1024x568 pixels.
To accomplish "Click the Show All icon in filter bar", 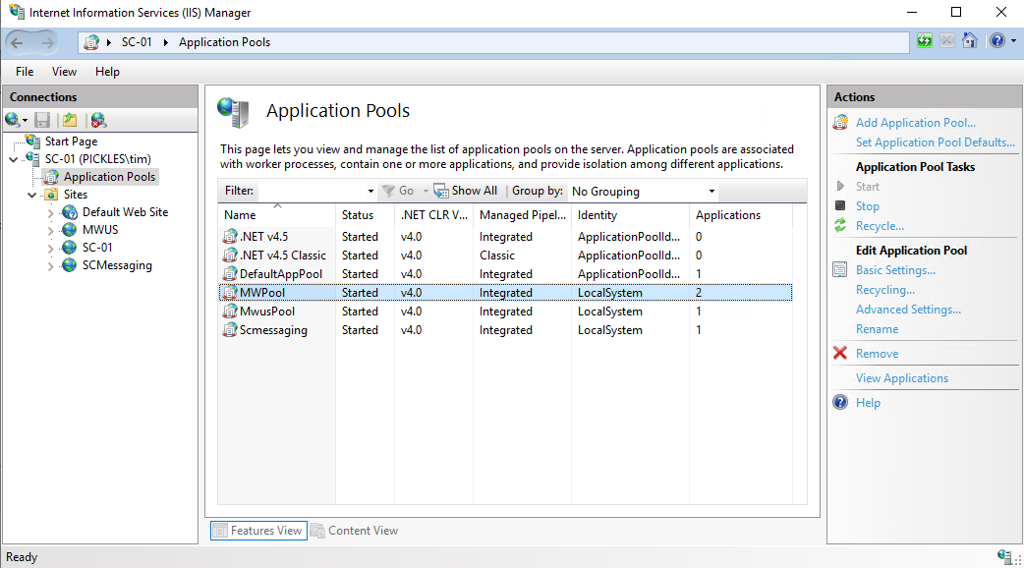I will pos(441,191).
